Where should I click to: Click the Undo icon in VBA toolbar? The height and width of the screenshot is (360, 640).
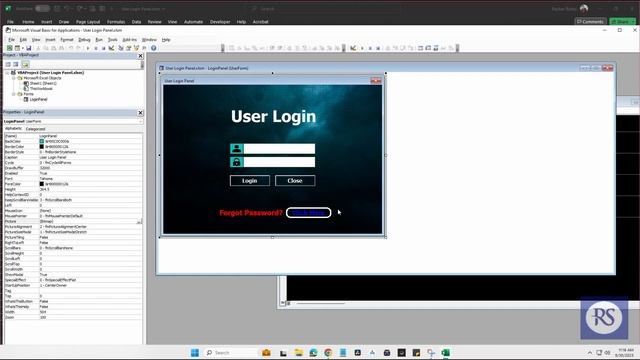tap(71, 48)
